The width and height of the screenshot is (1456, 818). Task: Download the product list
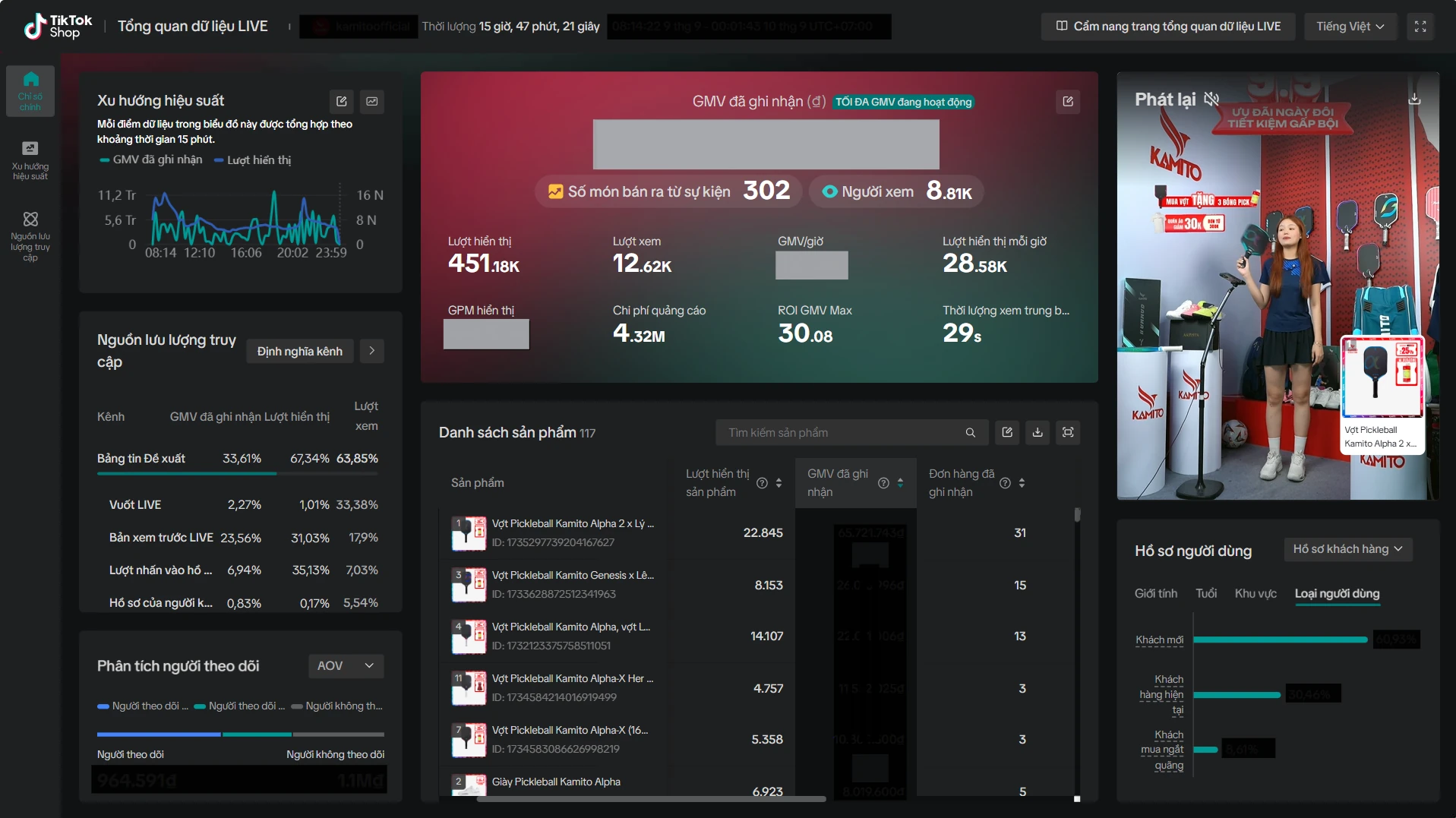(x=1038, y=432)
